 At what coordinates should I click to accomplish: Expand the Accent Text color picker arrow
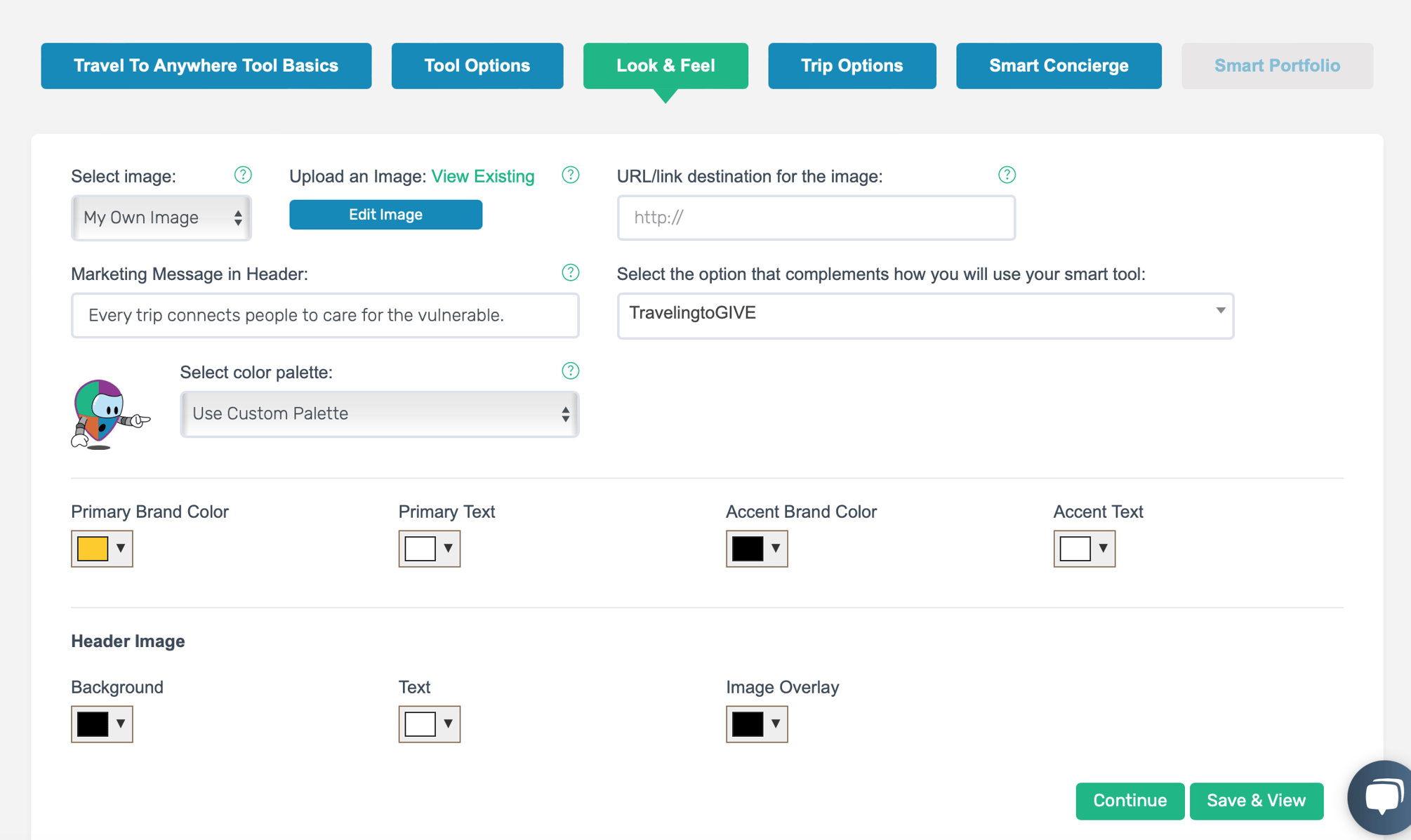tap(1104, 548)
